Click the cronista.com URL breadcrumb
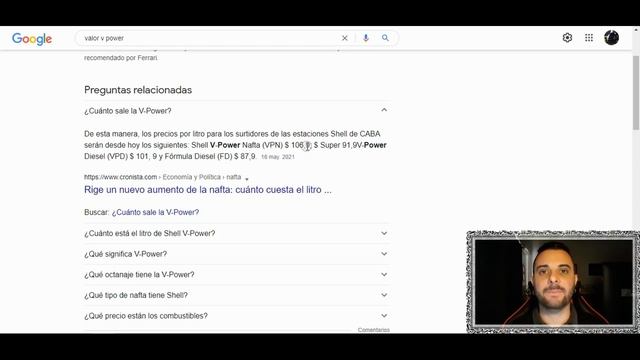The width and height of the screenshot is (640, 360). (x=162, y=177)
